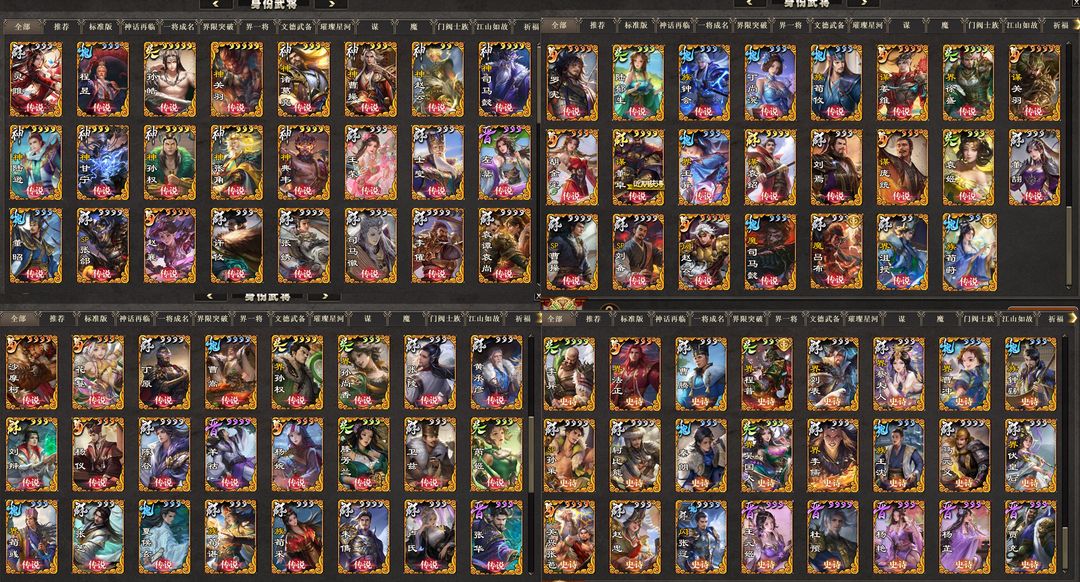Choose the 界李儒 epic card
1080x582 pixels.
click(833, 456)
